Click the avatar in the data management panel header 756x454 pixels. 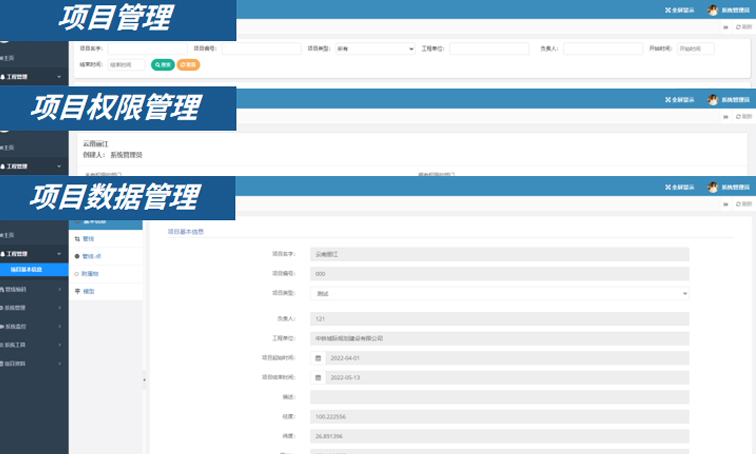click(713, 187)
